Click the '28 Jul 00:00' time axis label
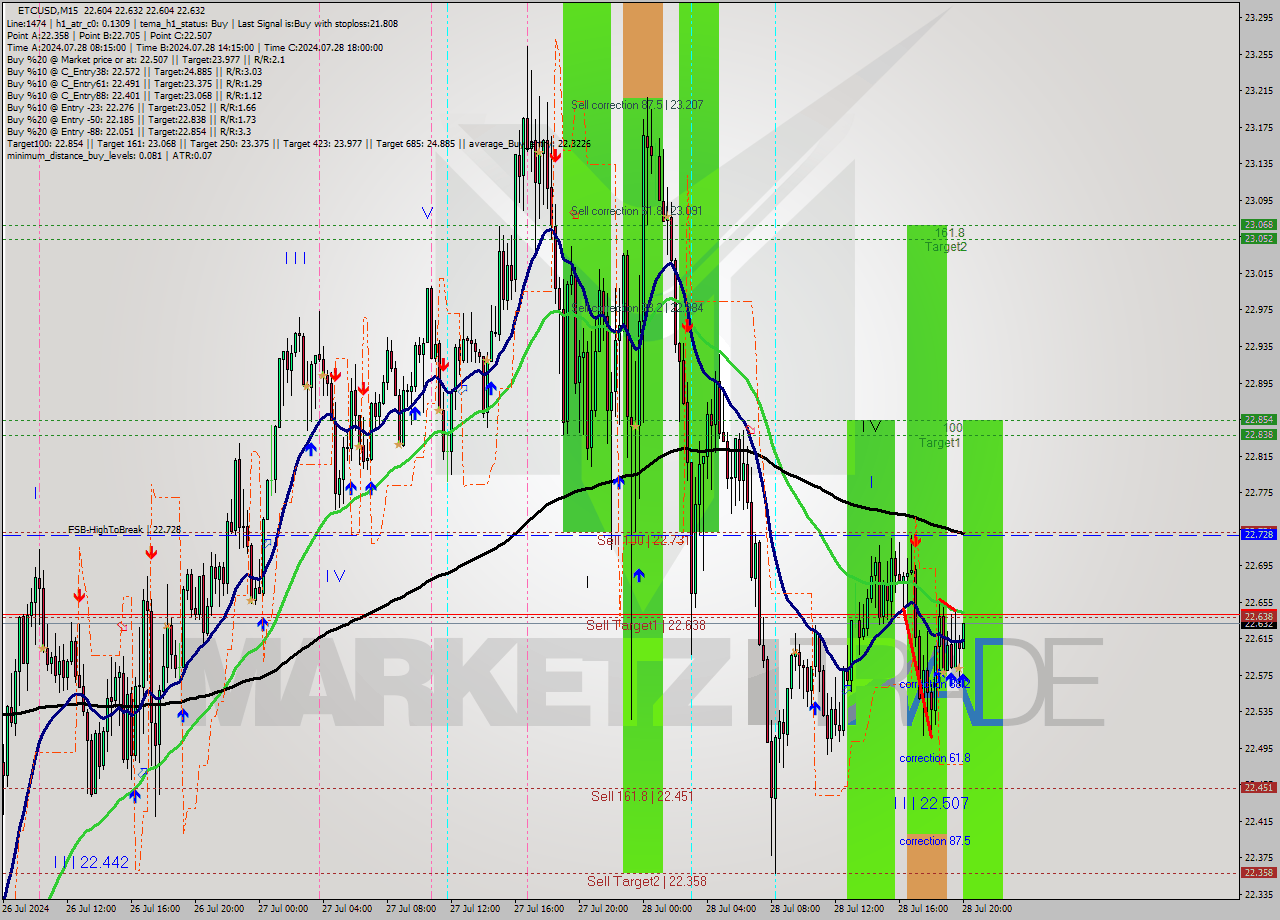 coord(668,909)
